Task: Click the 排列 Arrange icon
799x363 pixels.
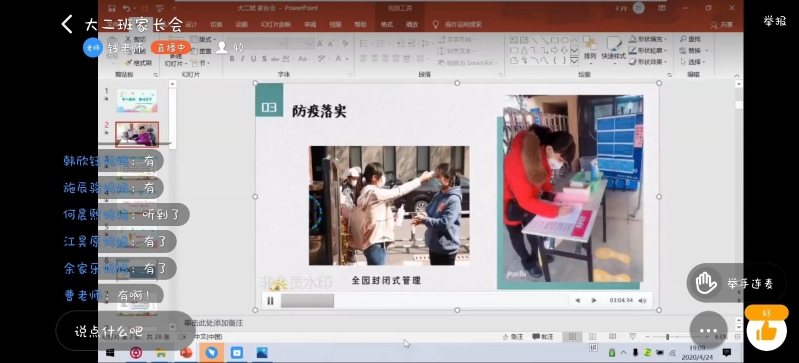Action: click(x=590, y=48)
